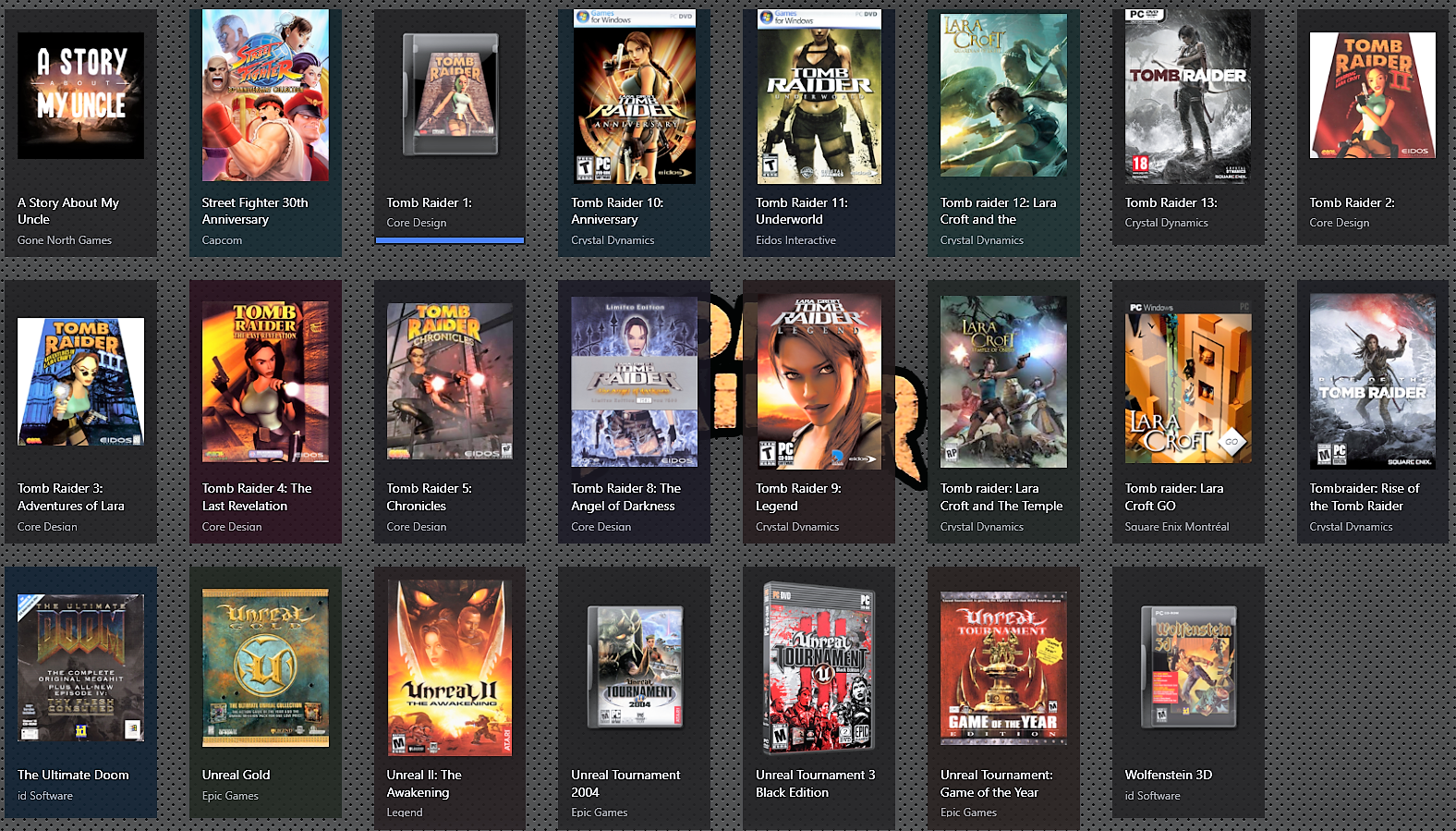Click 'Tomb Raider 9: Legend' title
Viewport: 1456px width, 831px height.
pos(799,497)
